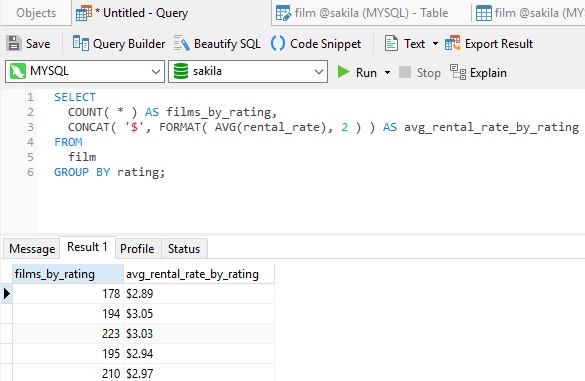Click the Save button label
585x381 pixels.
38,44
